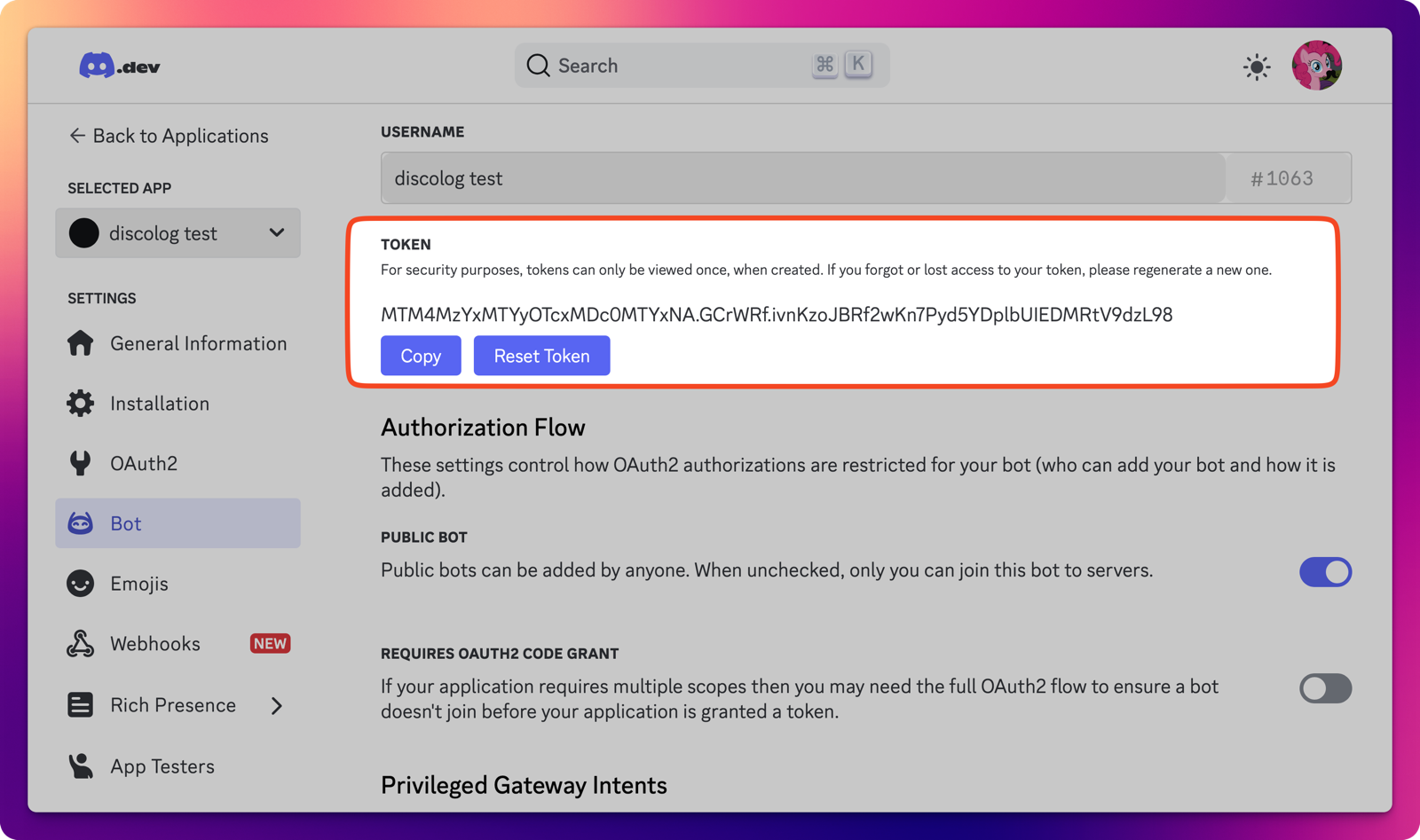Click the Webhooks icon in sidebar
Viewport: 1420px width, 840px height.
(x=80, y=644)
